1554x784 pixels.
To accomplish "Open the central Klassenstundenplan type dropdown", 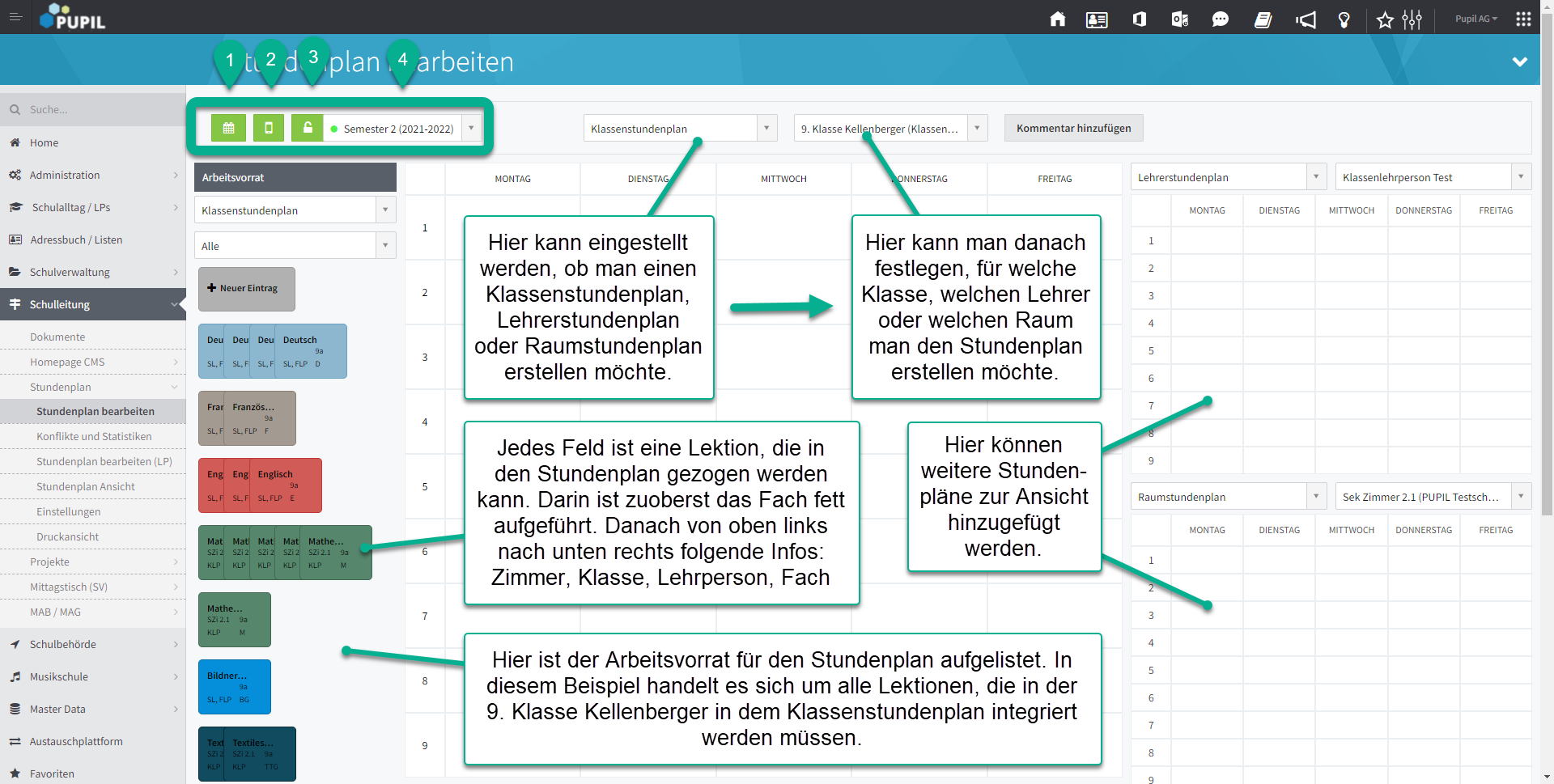I will 680,128.
